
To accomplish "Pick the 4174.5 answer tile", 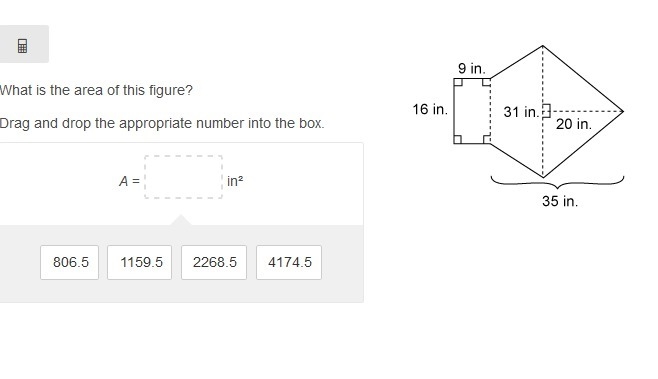I will click(289, 262).
